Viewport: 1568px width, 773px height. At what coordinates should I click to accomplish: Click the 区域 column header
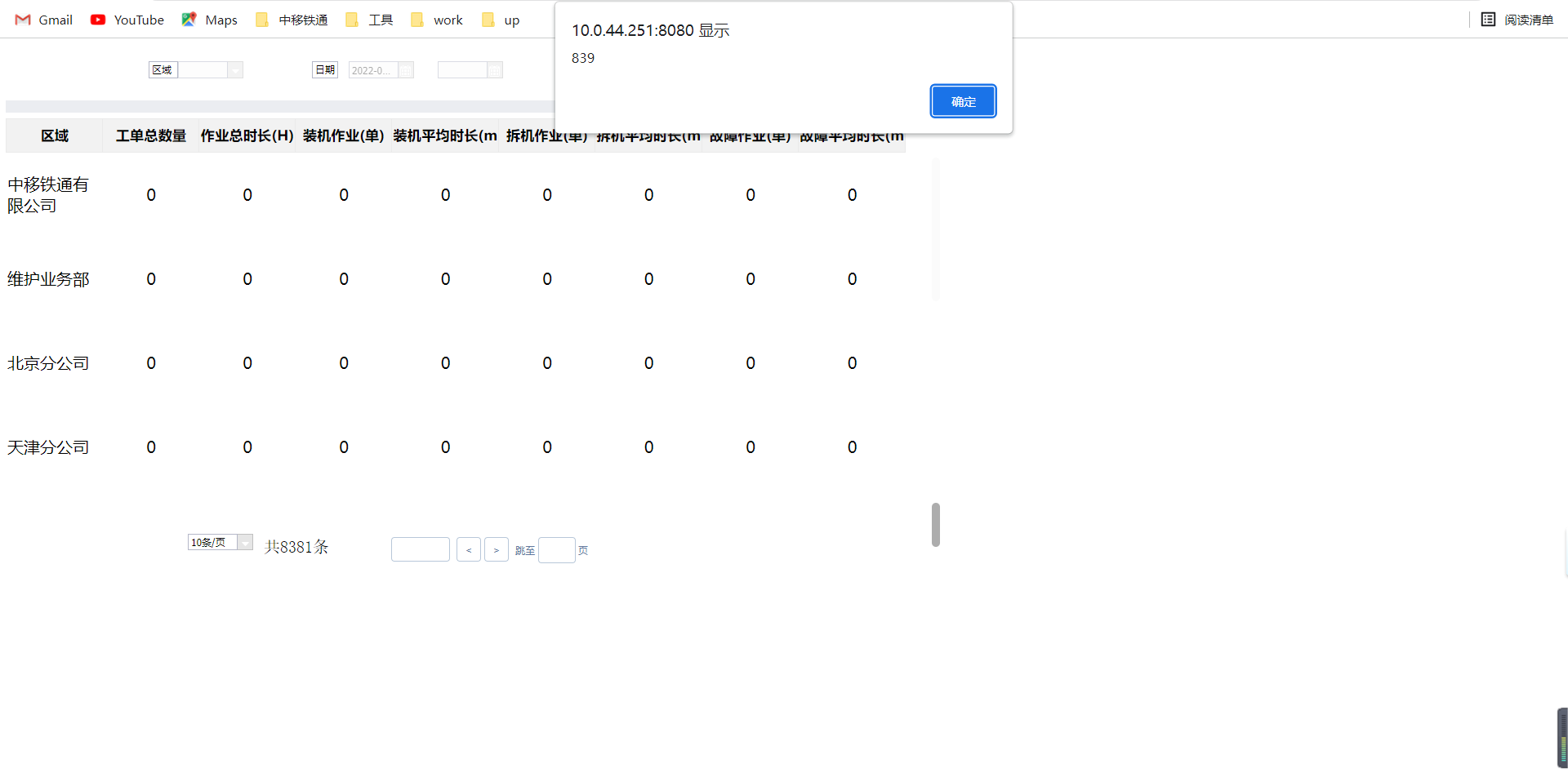pos(55,135)
